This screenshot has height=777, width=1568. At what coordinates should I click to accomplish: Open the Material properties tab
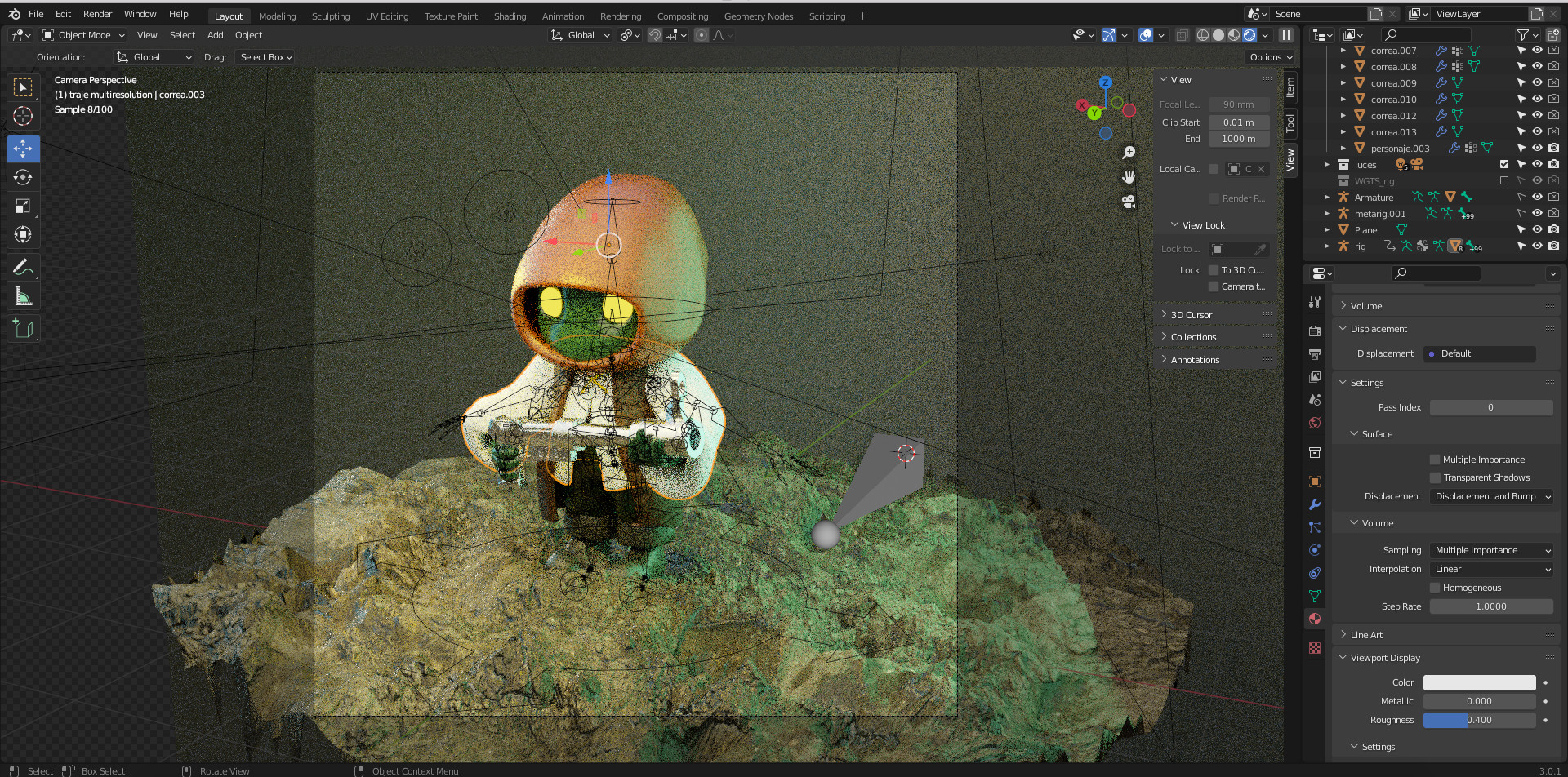click(1315, 619)
